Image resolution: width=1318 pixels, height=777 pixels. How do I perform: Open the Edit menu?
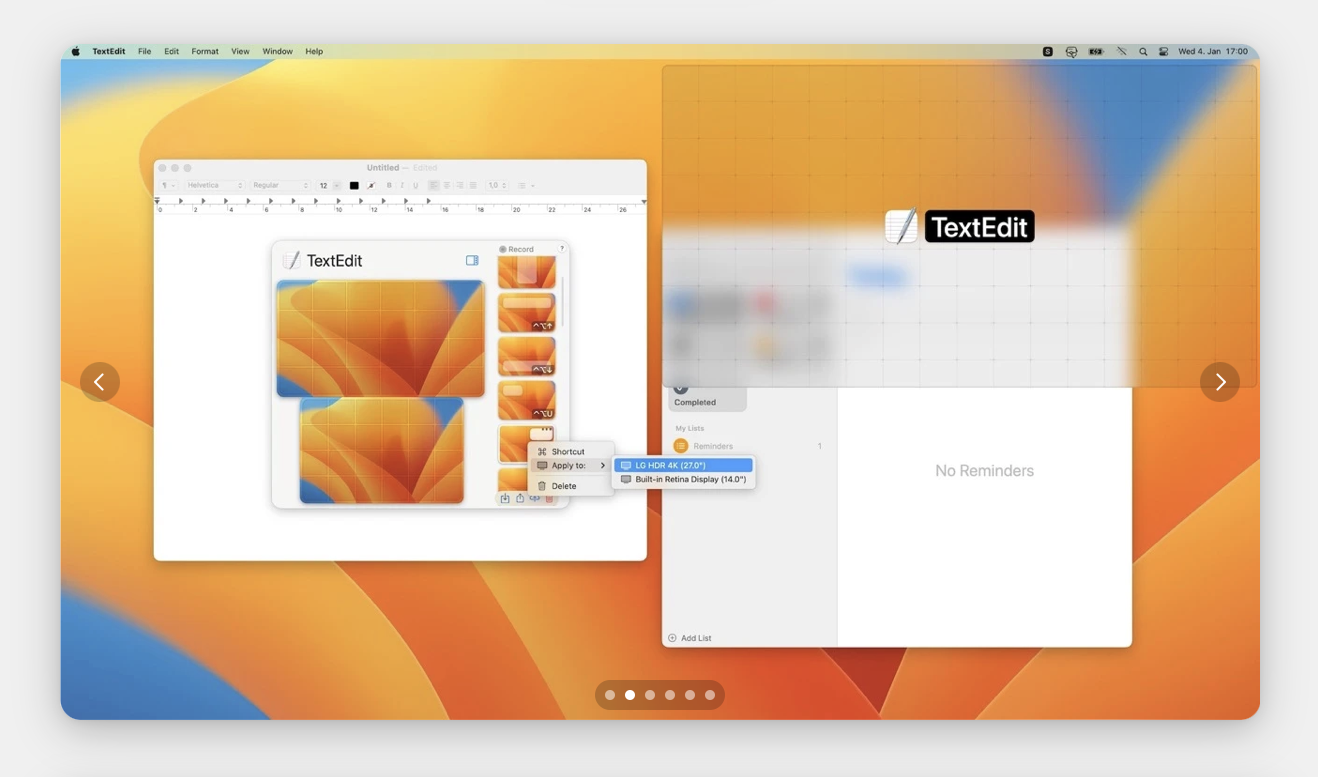[x=171, y=51]
